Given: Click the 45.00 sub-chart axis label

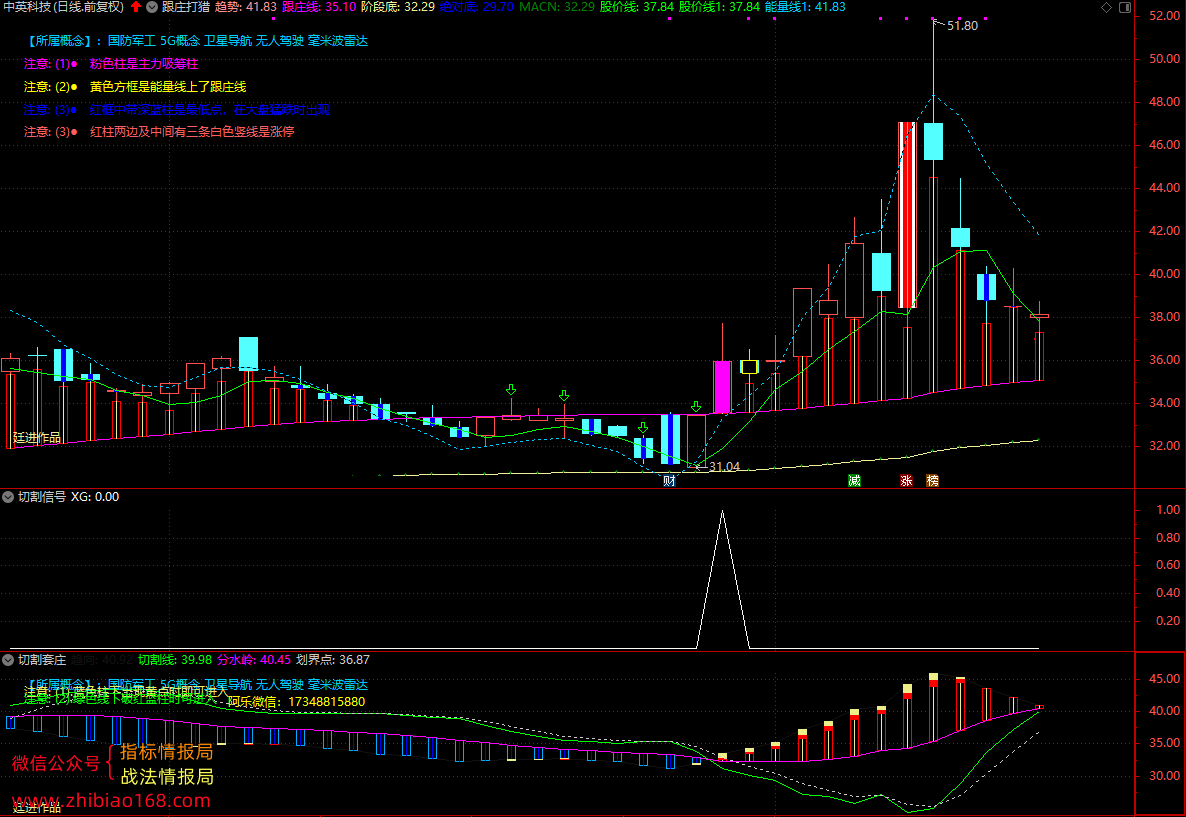Looking at the screenshot, I should [1164, 679].
